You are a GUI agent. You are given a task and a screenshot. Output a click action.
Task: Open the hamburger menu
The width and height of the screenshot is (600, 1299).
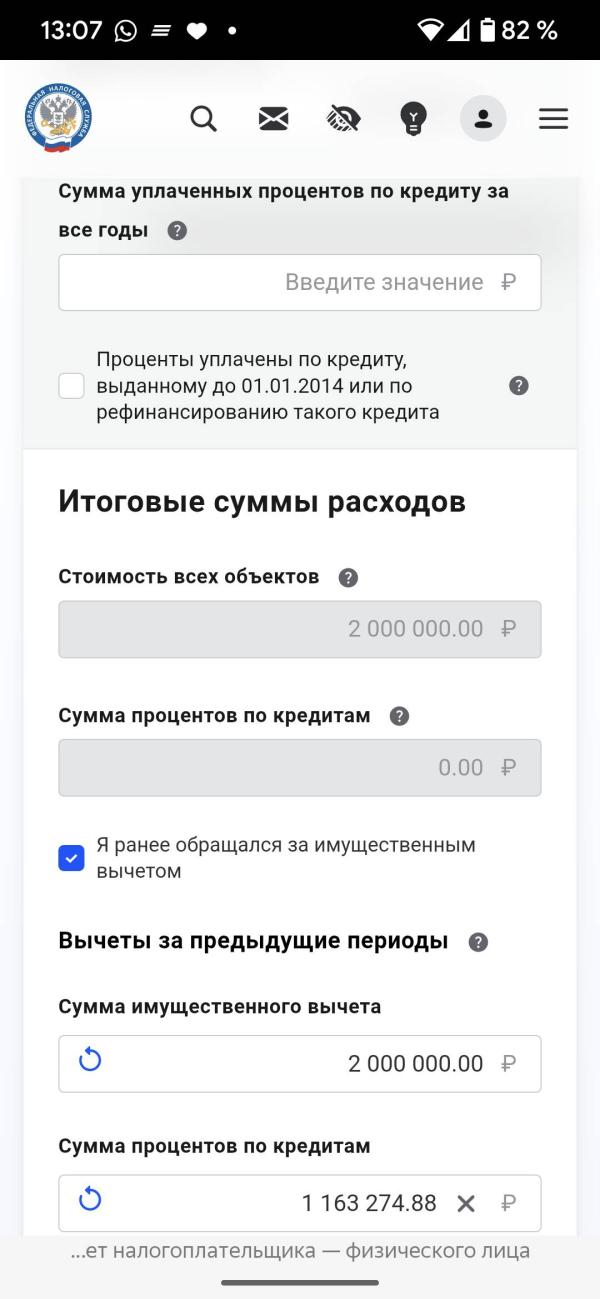coord(553,119)
